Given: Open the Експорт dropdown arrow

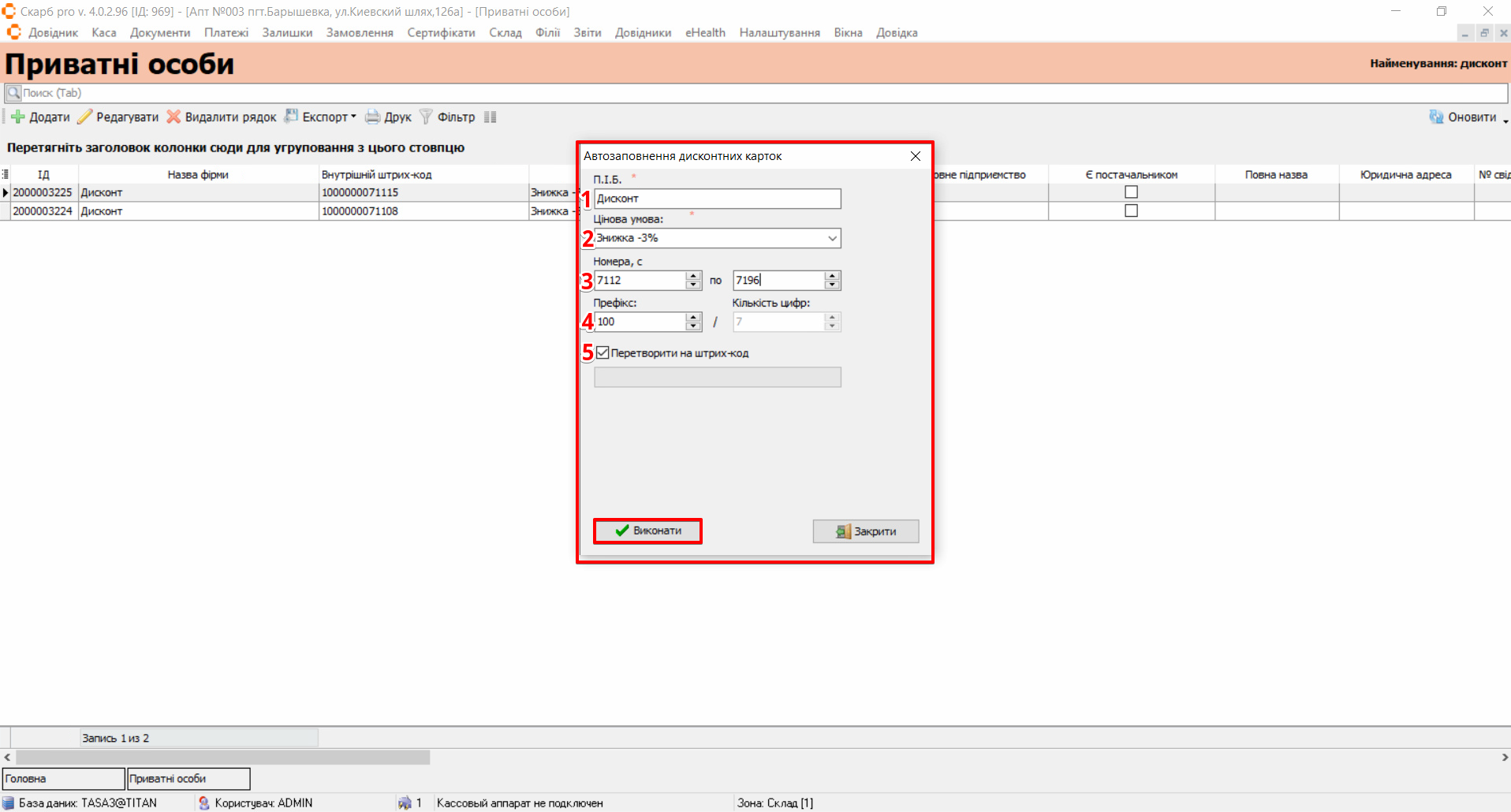Looking at the screenshot, I should 353,117.
